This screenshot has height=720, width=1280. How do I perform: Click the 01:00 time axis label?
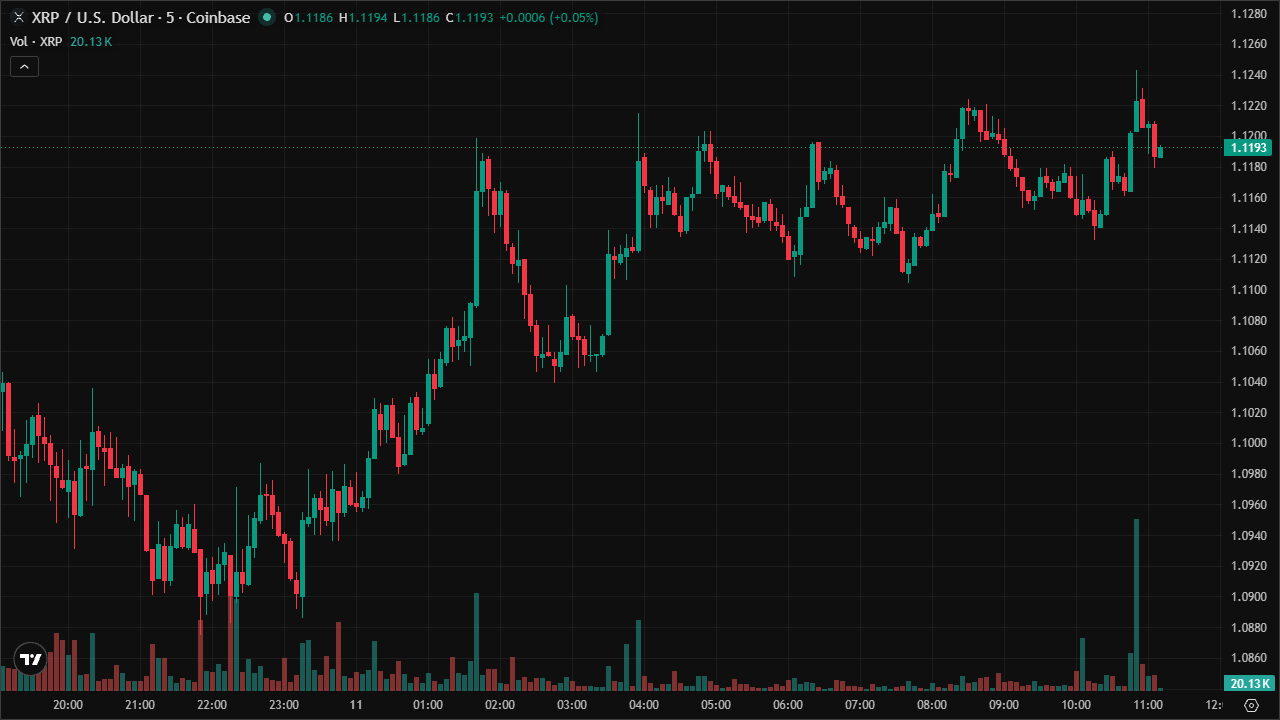tap(428, 705)
